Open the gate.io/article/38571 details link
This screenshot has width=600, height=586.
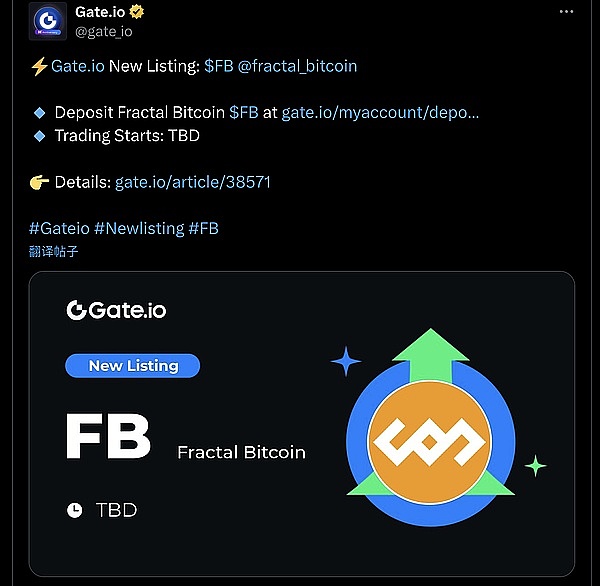coord(193,182)
